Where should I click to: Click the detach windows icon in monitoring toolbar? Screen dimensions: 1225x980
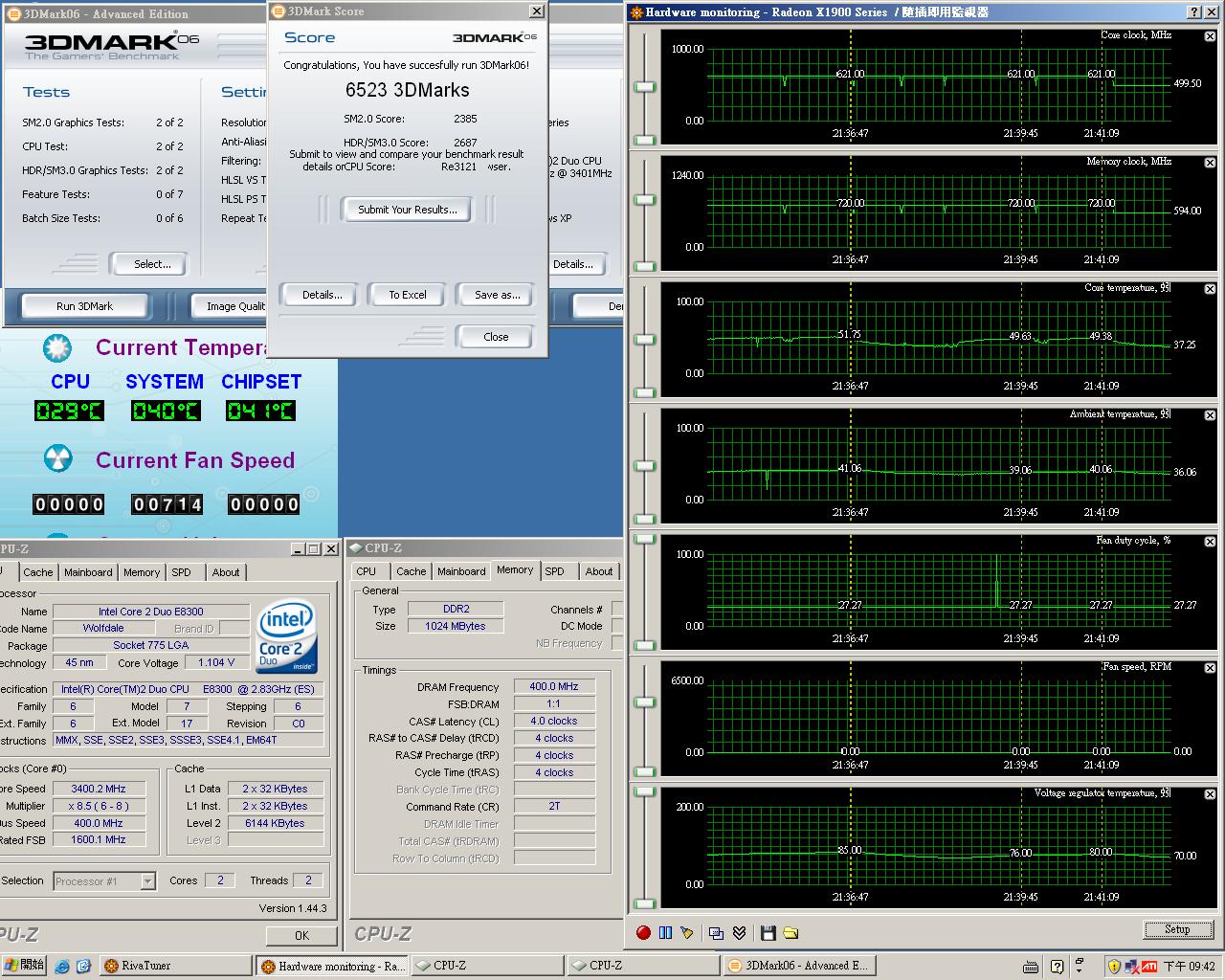coord(716,932)
